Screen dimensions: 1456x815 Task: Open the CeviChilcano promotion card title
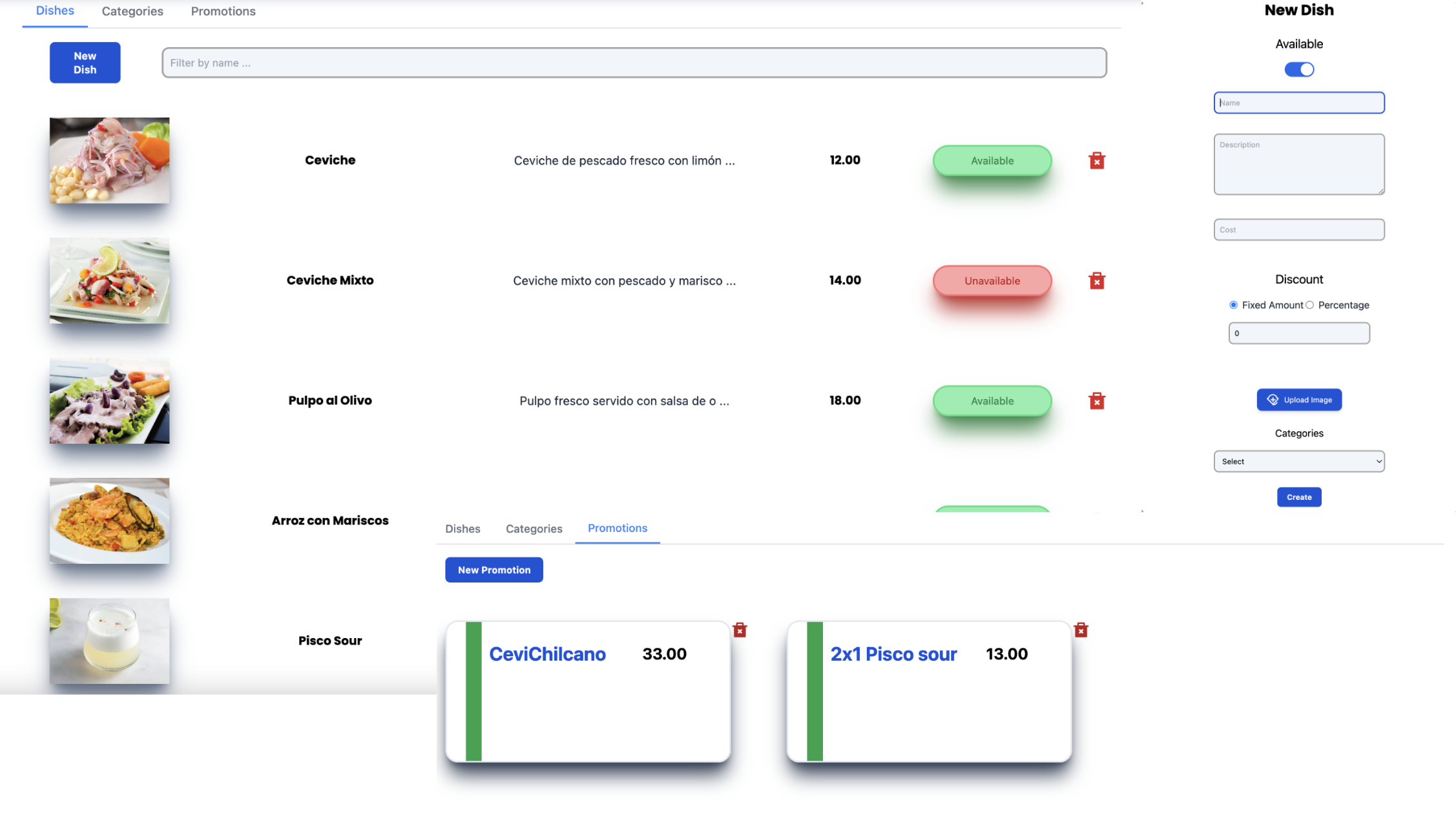[547, 654]
